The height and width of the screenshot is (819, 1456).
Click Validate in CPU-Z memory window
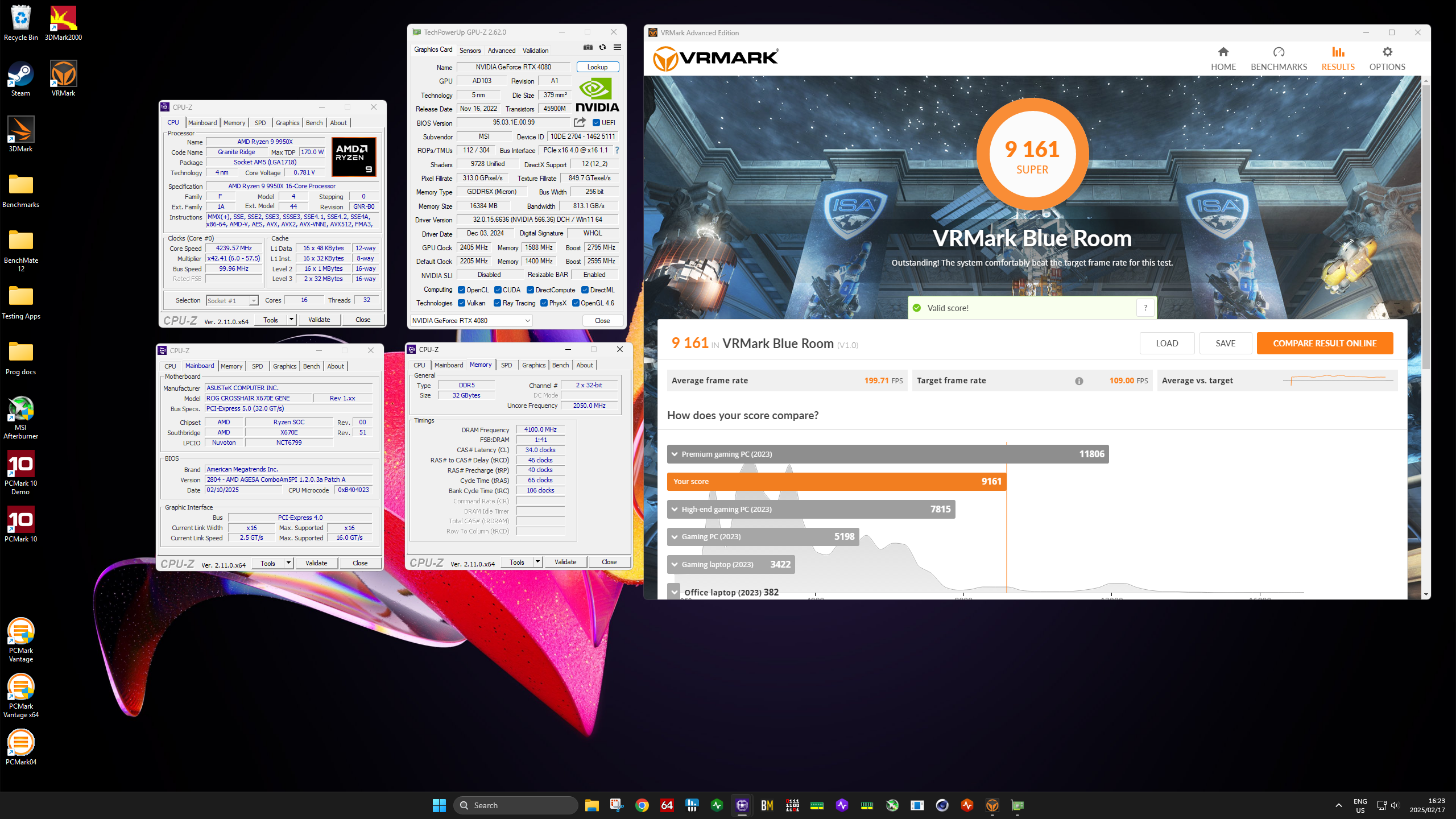(565, 562)
